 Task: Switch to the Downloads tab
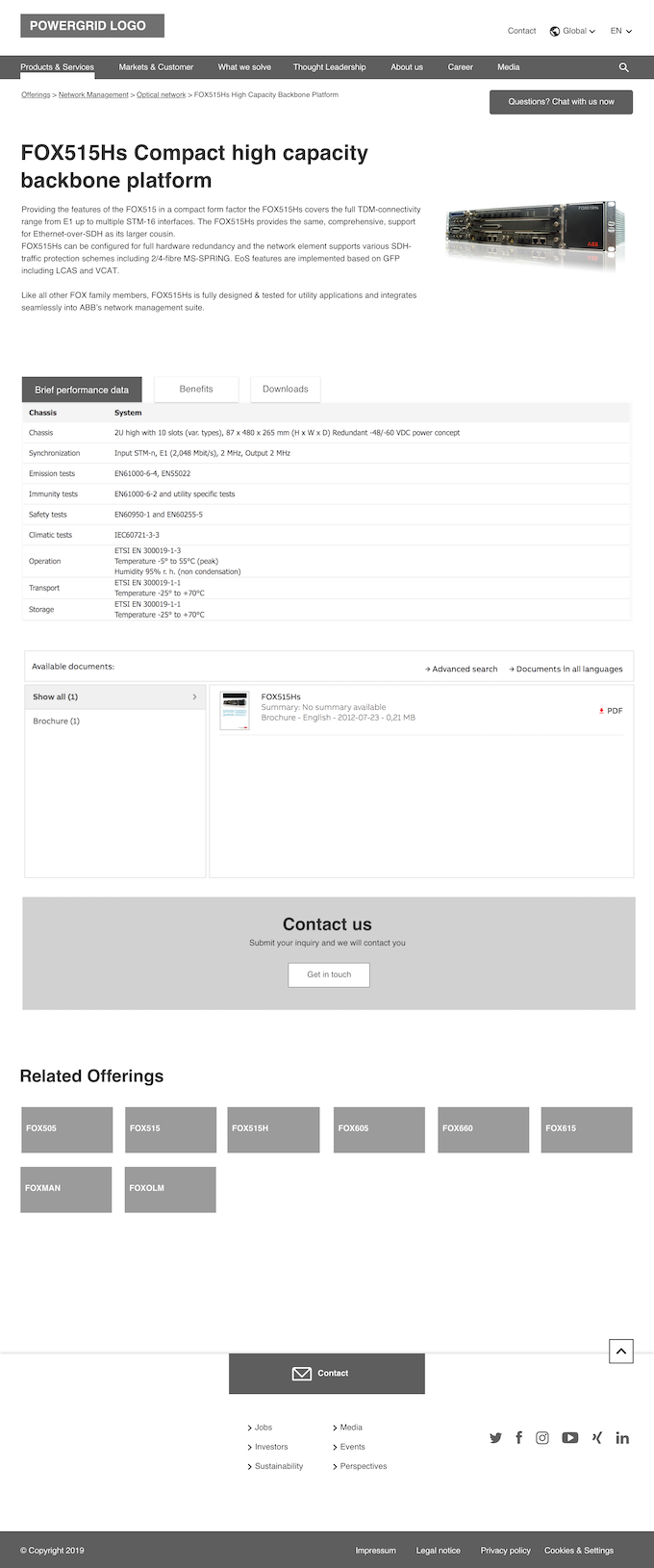[286, 390]
